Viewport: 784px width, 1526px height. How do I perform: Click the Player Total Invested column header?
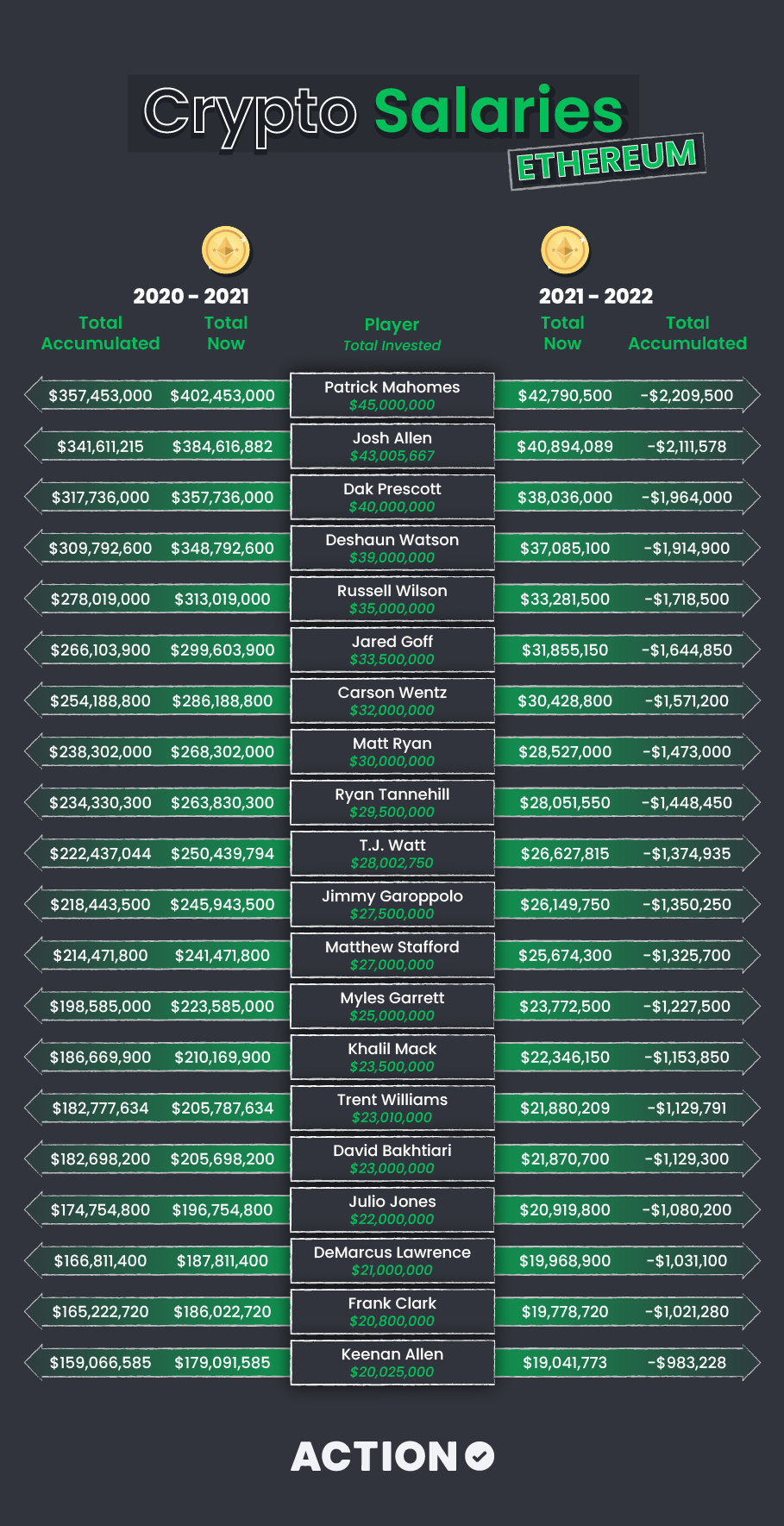[x=392, y=334]
